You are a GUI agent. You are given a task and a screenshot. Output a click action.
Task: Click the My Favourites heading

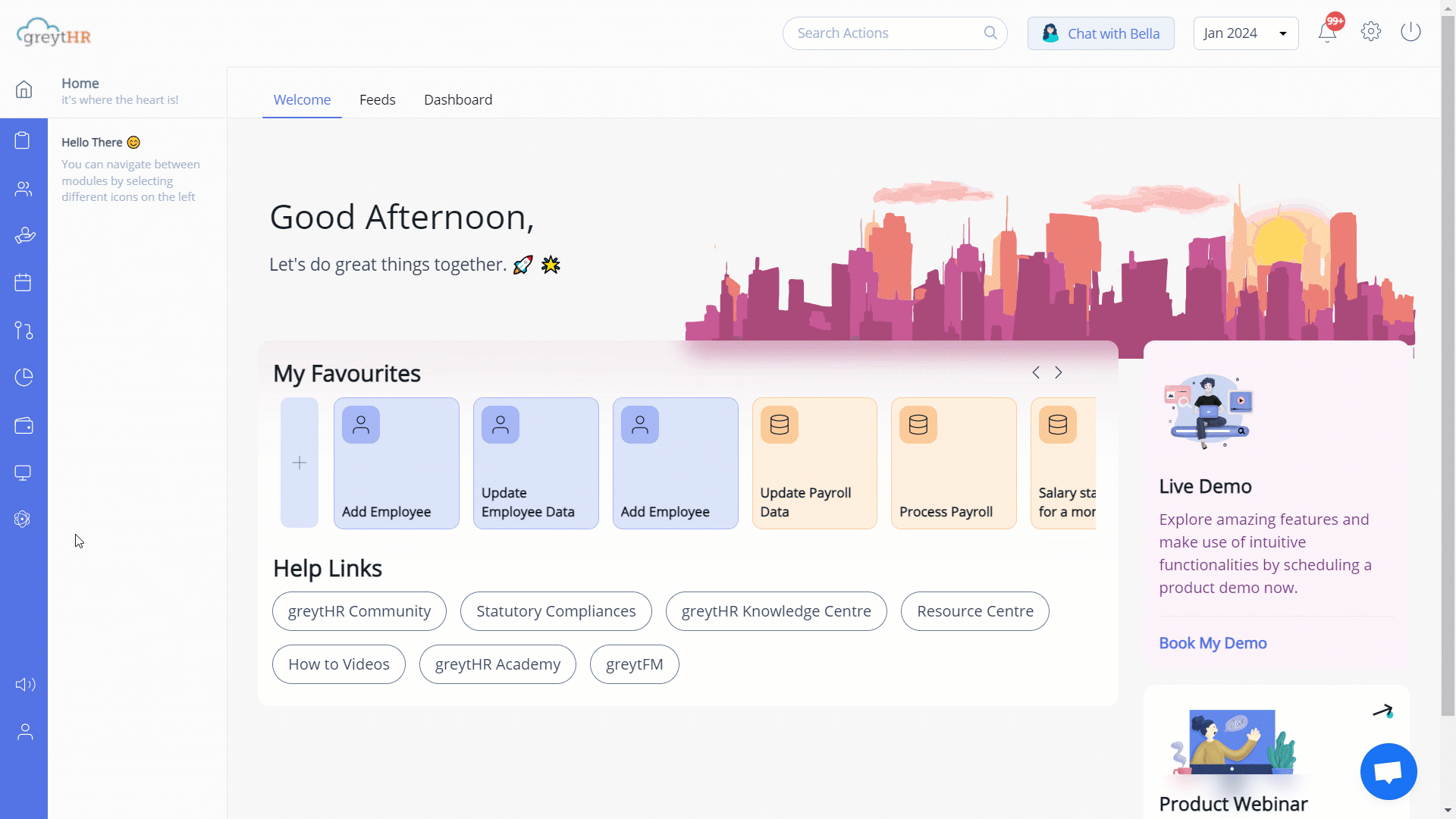tap(347, 374)
